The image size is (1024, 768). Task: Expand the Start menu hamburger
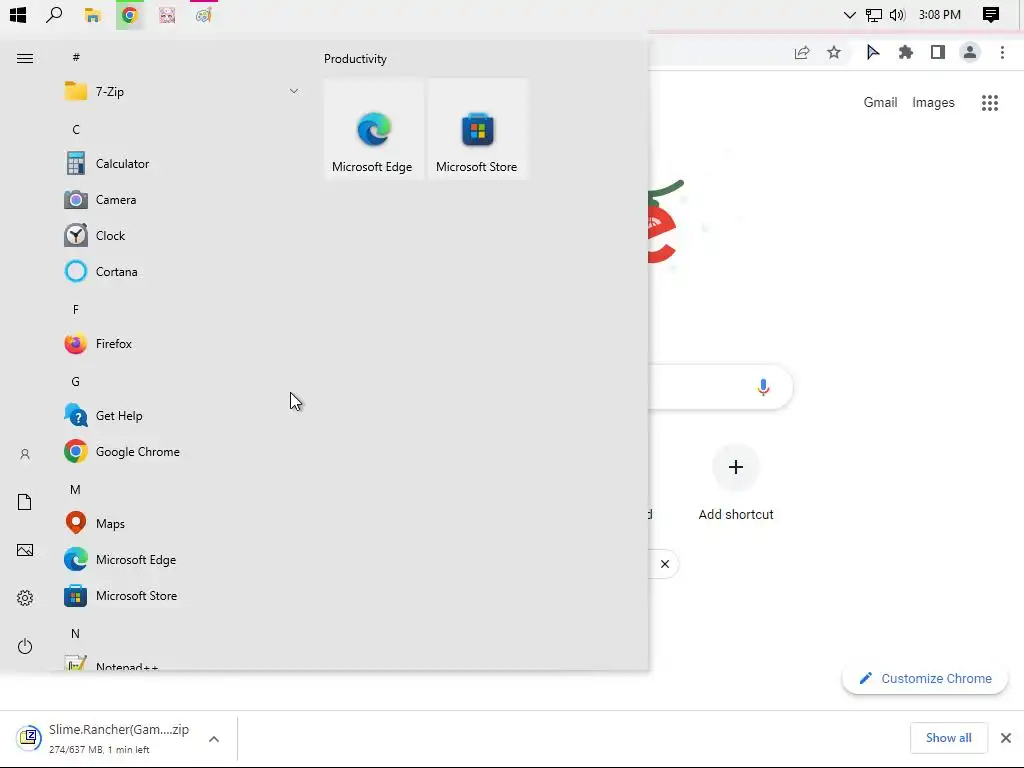coord(25,58)
